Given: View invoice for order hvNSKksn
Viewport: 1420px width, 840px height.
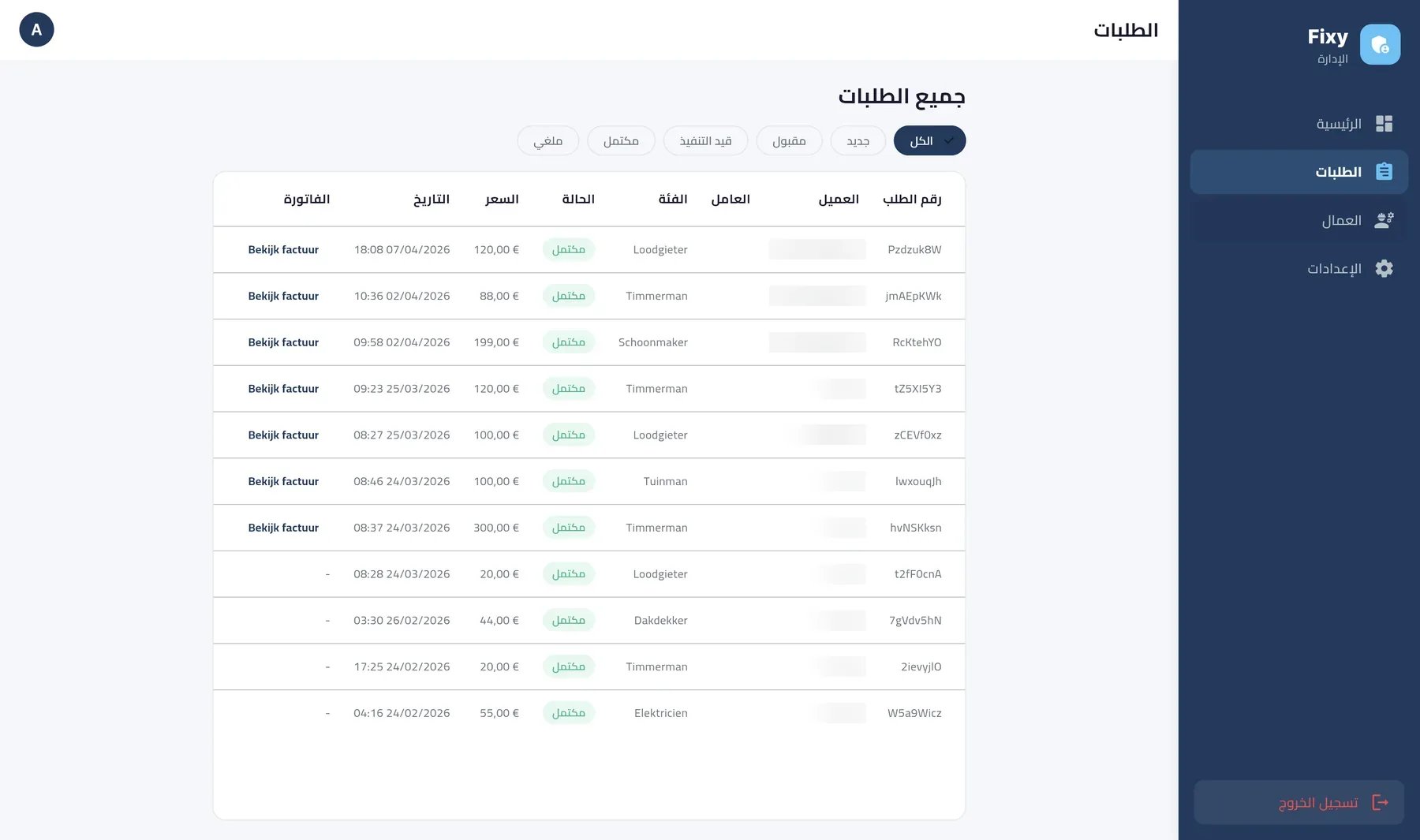Looking at the screenshot, I should 283,528.
